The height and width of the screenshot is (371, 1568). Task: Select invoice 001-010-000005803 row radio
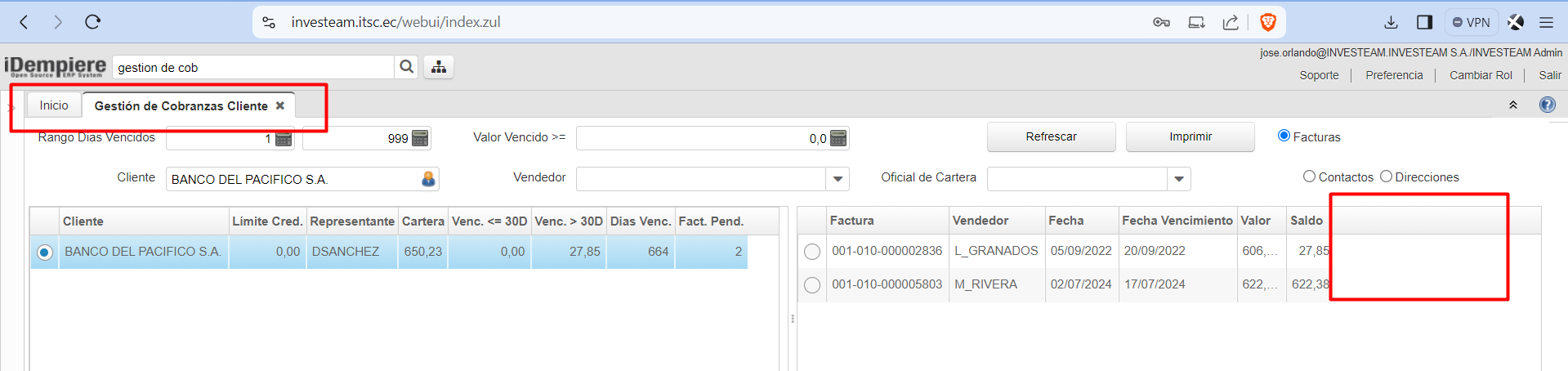pyautogui.click(x=811, y=285)
